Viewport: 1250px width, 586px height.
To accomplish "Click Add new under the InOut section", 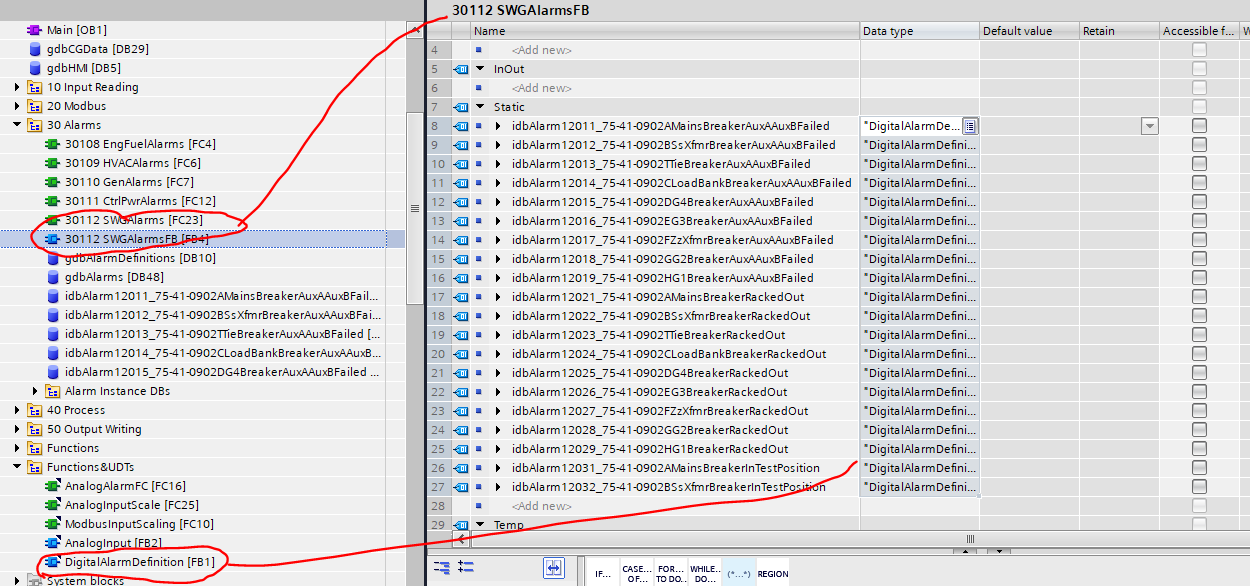I will (x=541, y=88).
